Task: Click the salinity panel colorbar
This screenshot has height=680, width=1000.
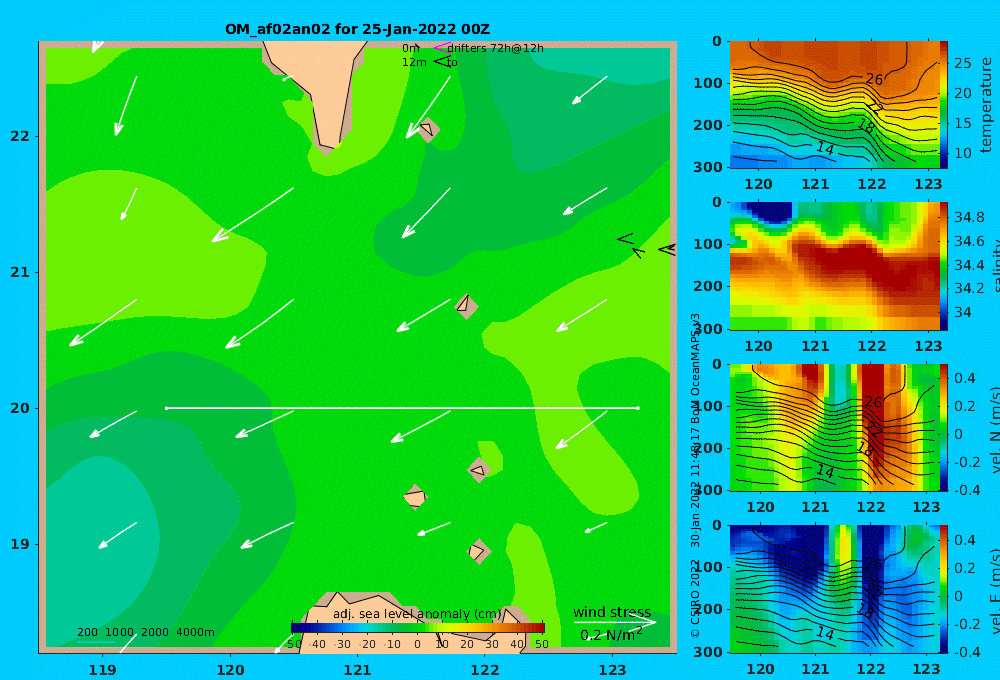Action: pos(943,266)
